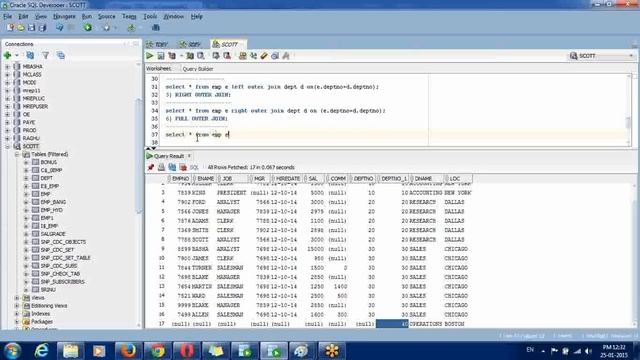The width and height of the screenshot is (640, 360).
Task: Select the EMP_HYD table in the tree
Action: pos(51,210)
